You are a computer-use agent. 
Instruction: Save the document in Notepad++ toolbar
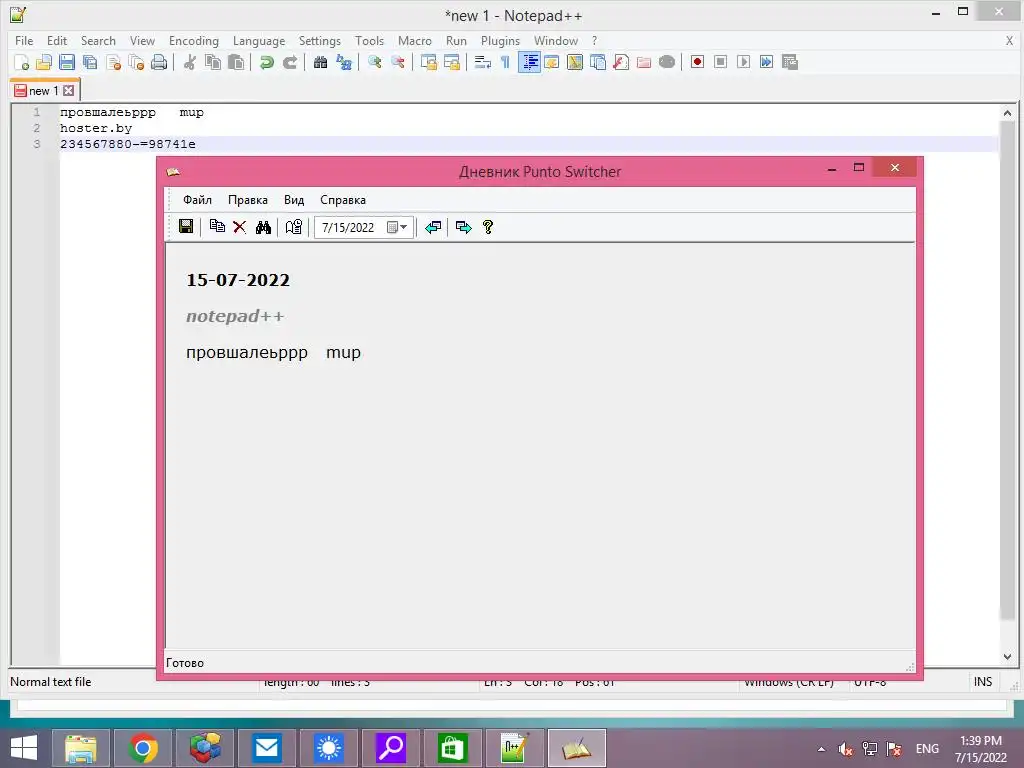(x=67, y=62)
